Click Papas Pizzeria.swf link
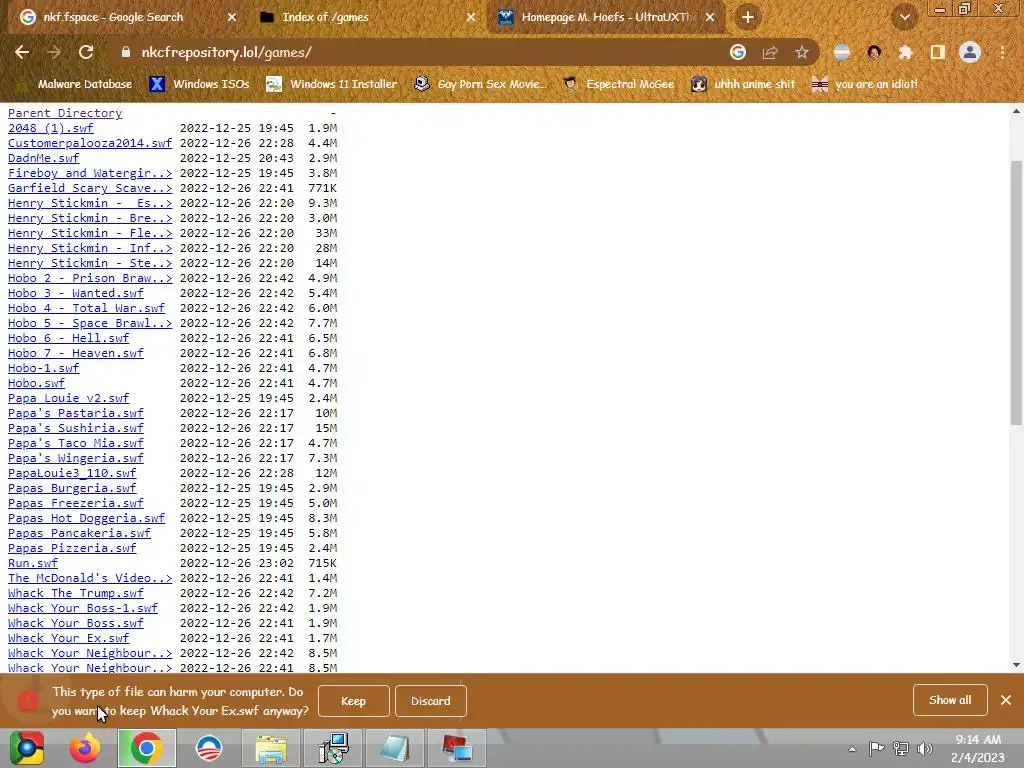1024x768 pixels. pos(72,549)
